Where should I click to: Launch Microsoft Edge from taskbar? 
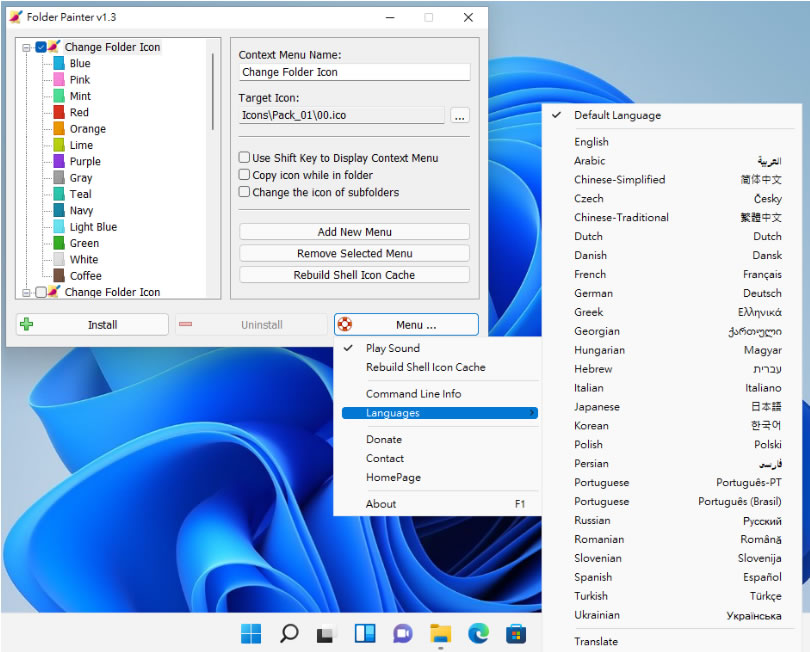coord(478,633)
